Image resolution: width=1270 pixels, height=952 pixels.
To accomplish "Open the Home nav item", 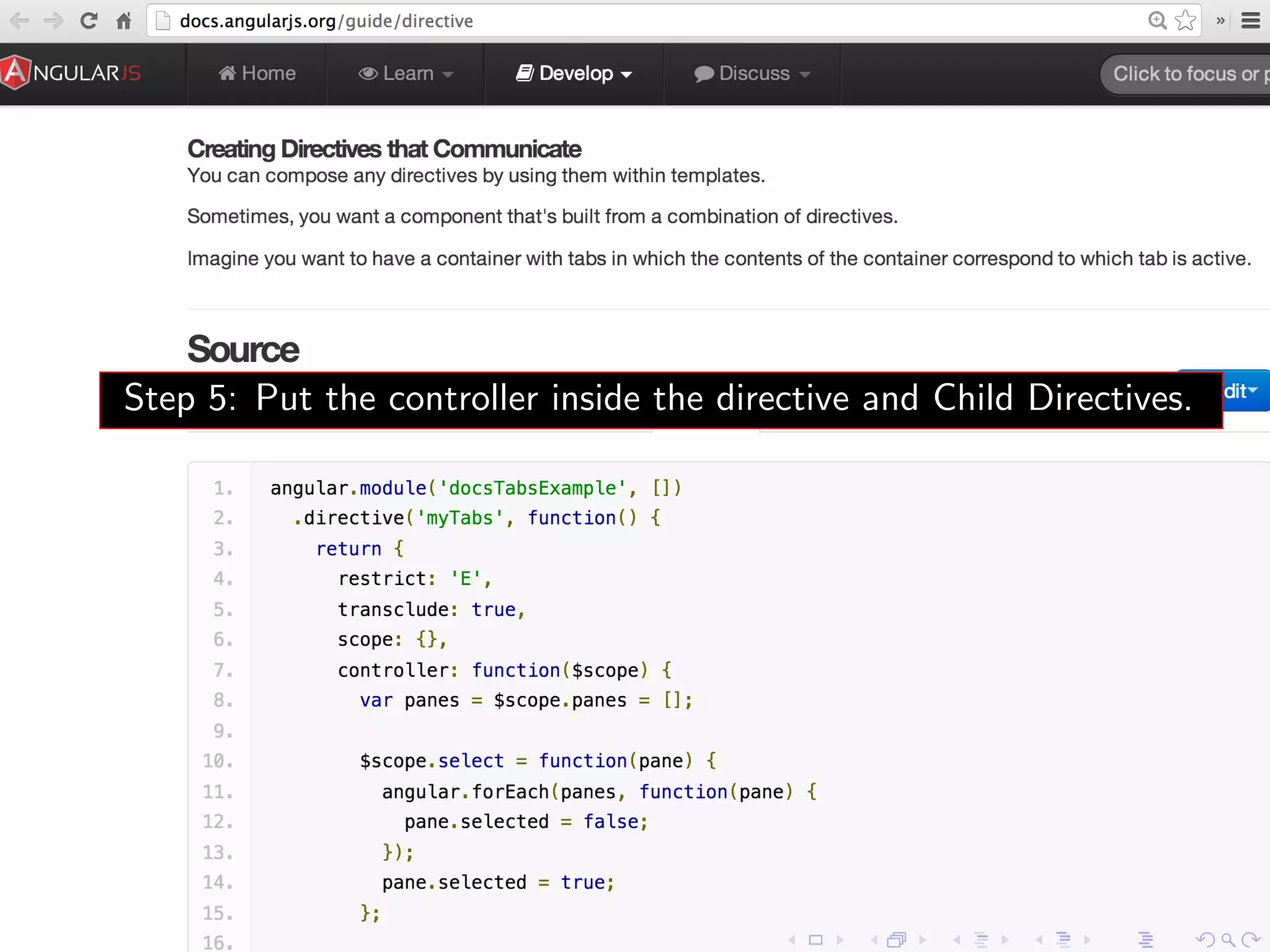I will [257, 74].
